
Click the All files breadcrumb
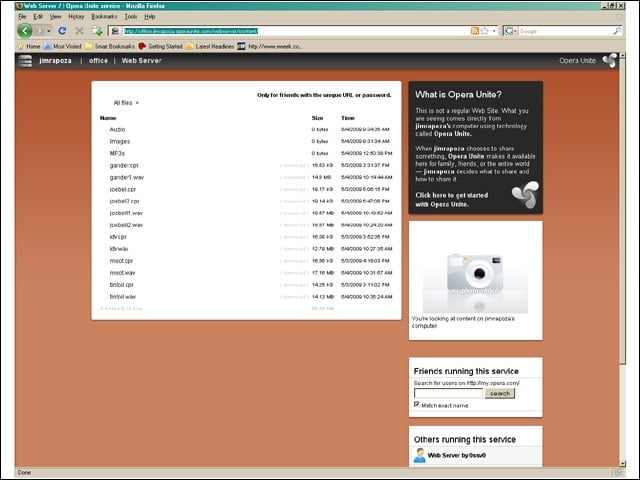123,103
